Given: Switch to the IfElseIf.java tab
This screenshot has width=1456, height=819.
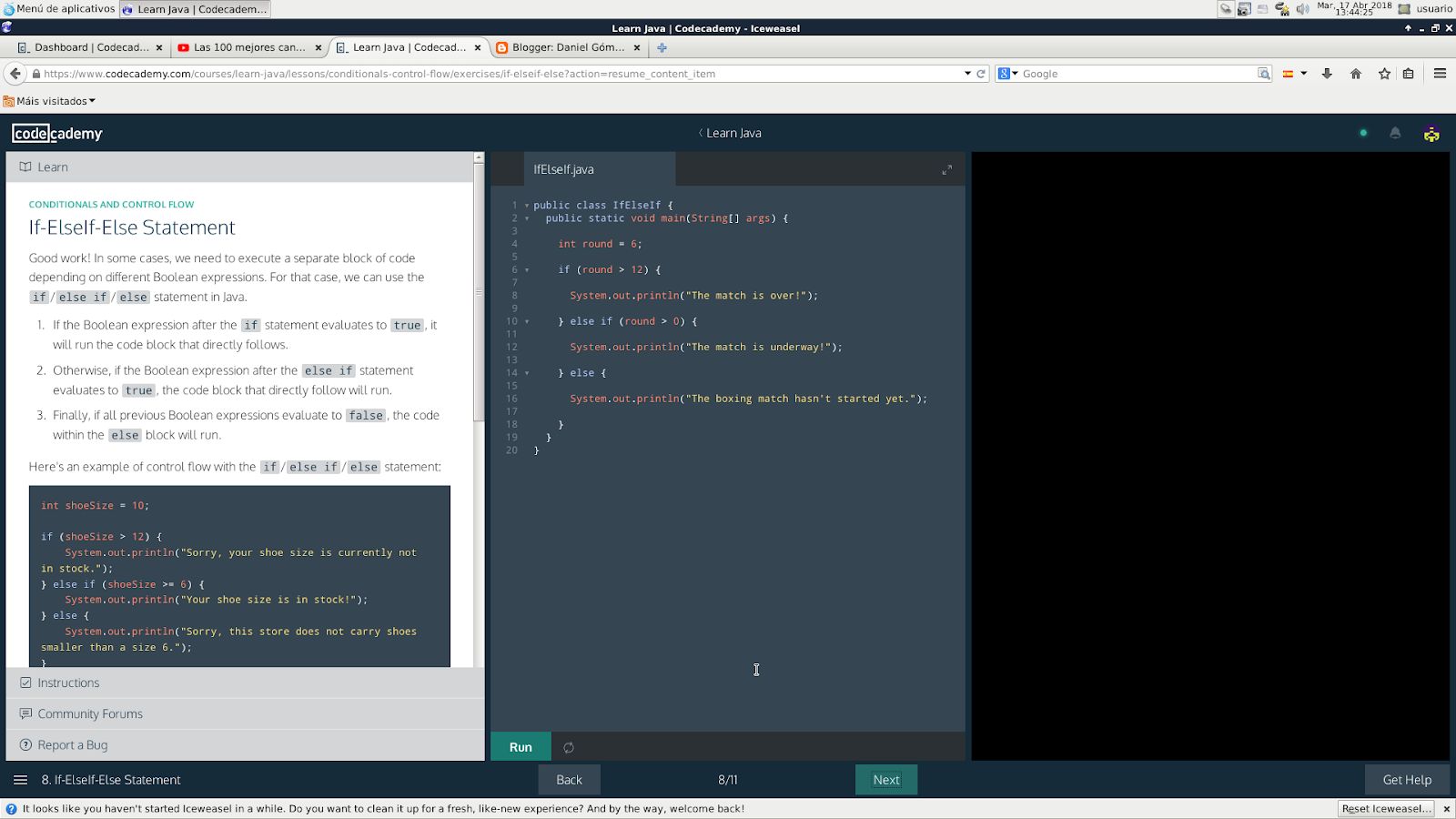Looking at the screenshot, I should pos(562,168).
